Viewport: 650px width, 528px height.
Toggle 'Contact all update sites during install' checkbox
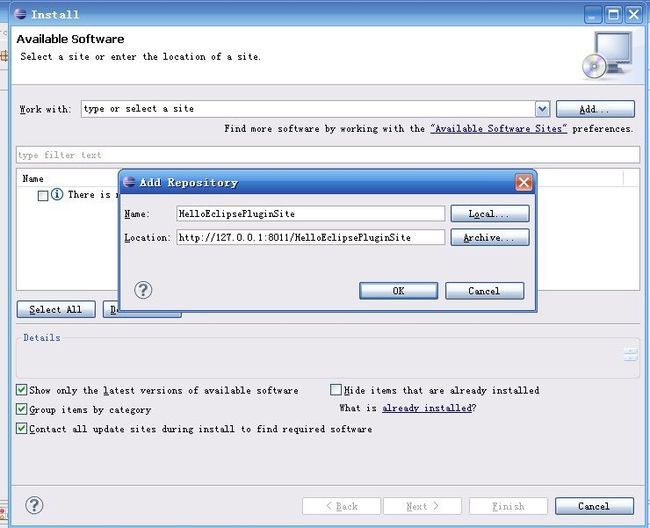(x=21, y=428)
